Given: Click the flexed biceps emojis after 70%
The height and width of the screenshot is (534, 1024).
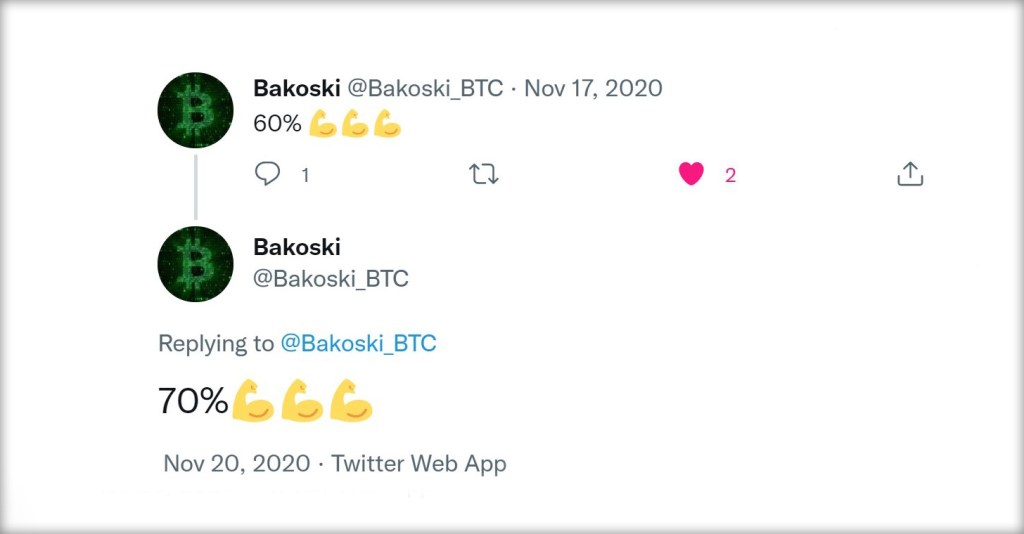Looking at the screenshot, I should pos(302,401).
